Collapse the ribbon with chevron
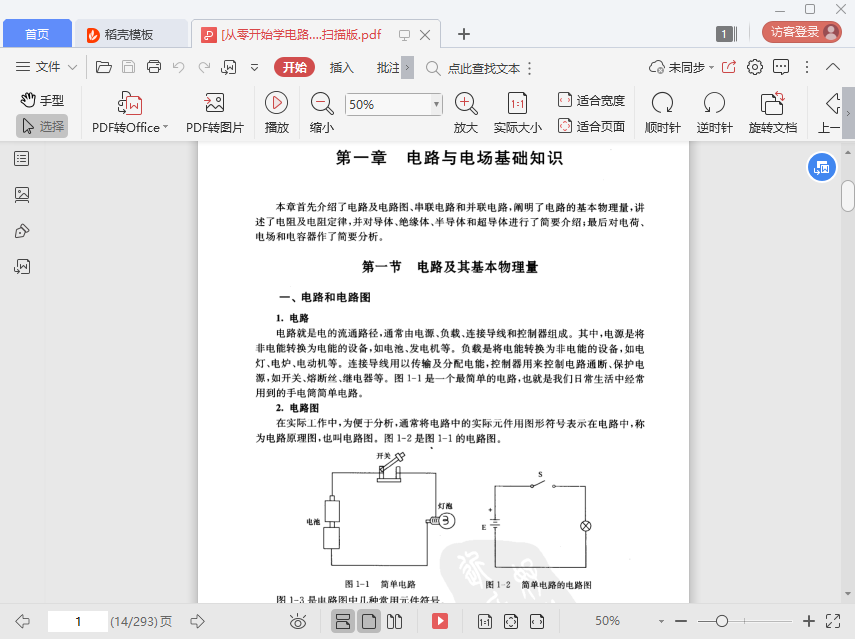 tap(833, 67)
